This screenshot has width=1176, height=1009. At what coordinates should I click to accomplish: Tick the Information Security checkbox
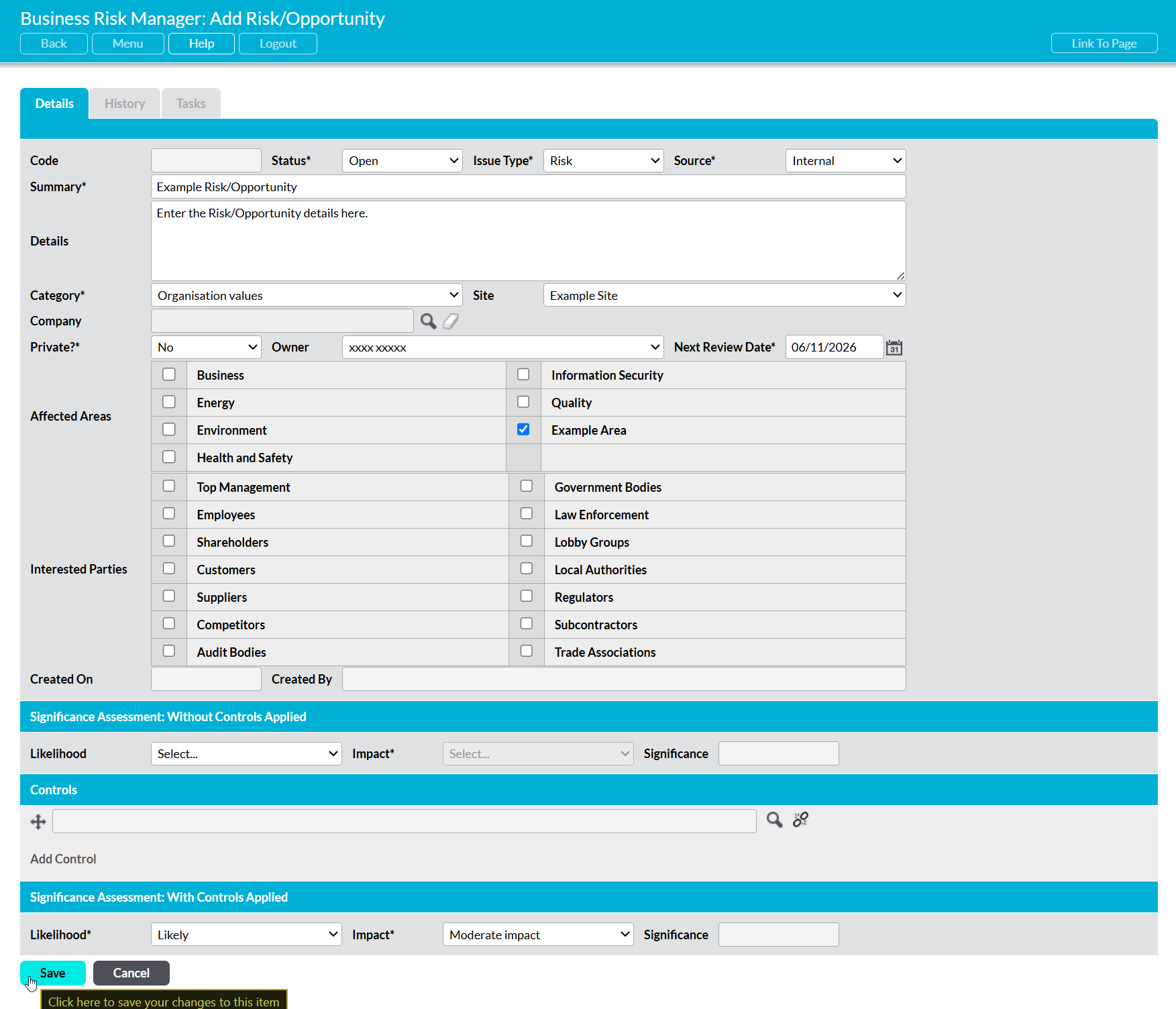523,374
